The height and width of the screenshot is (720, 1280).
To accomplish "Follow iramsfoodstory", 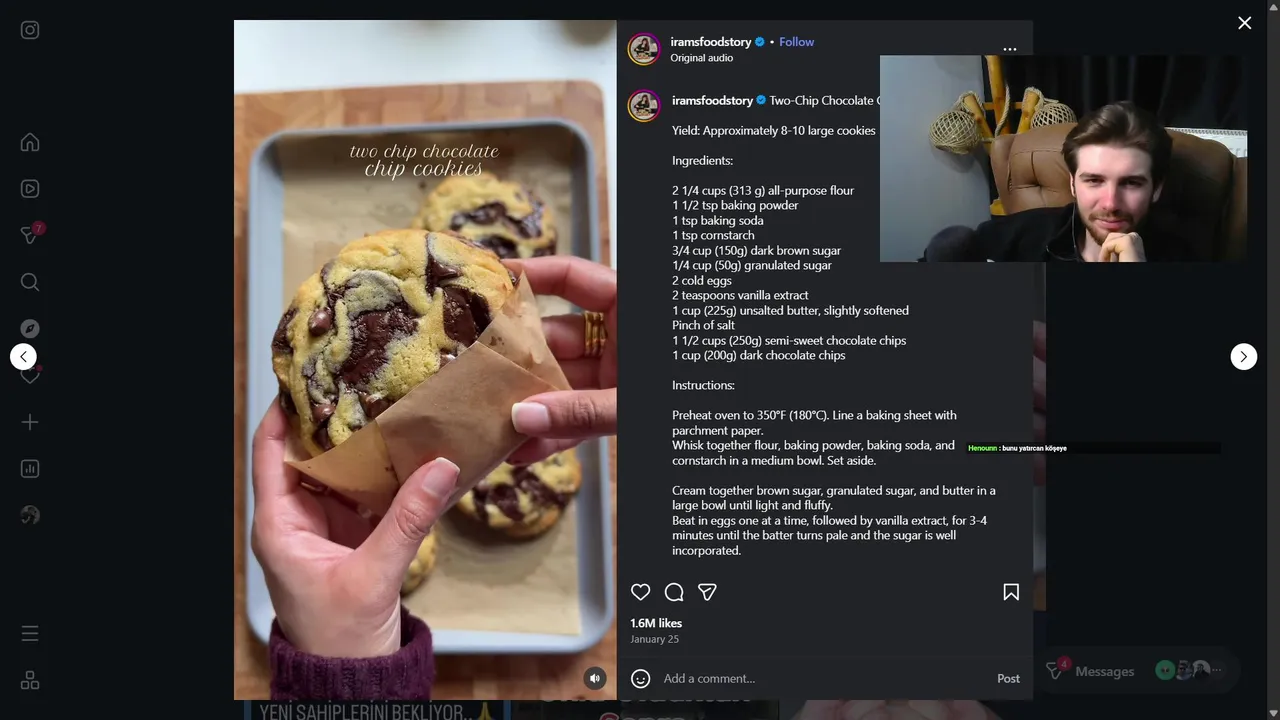I will 796,42.
